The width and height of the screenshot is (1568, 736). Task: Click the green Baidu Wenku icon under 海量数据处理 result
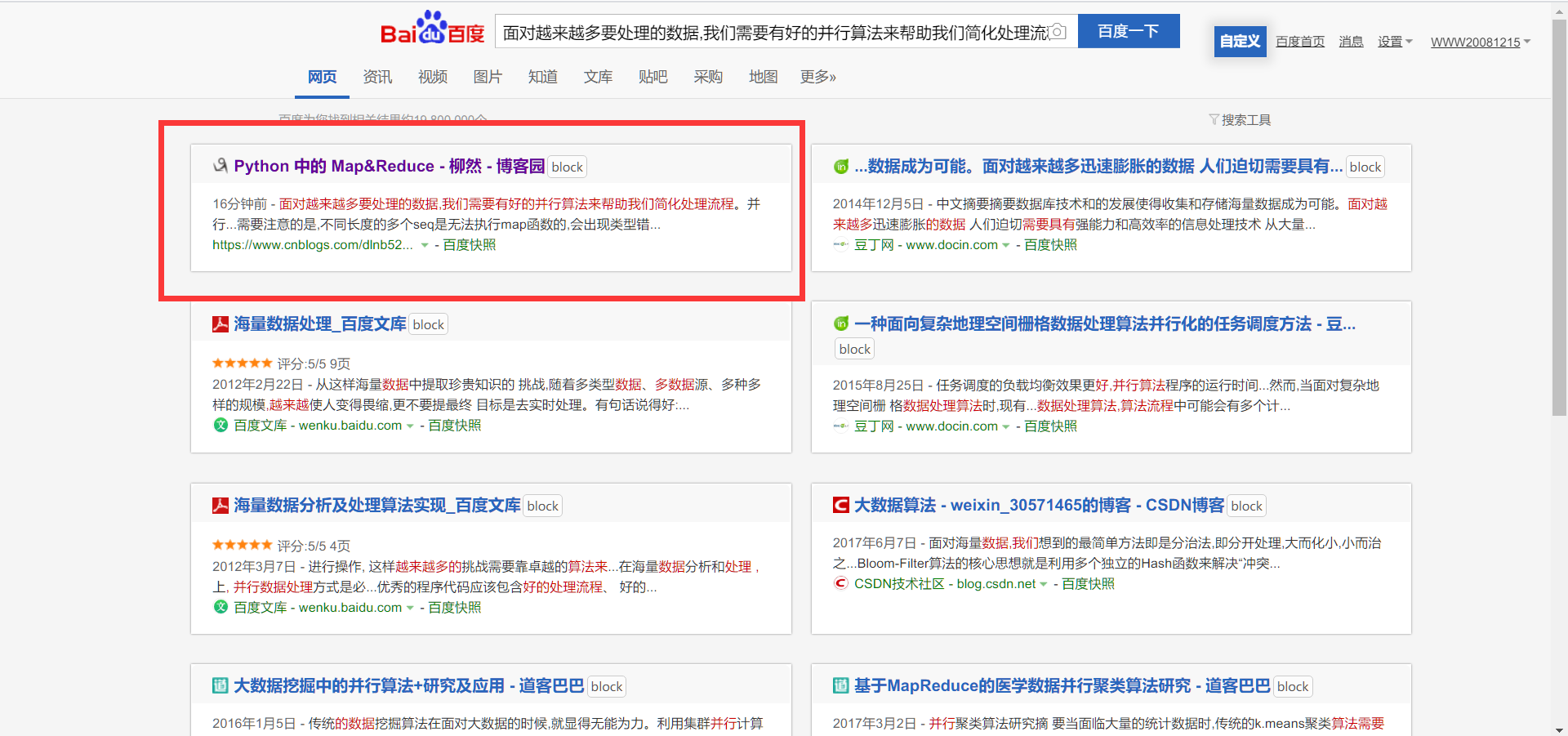pos(220,425)
